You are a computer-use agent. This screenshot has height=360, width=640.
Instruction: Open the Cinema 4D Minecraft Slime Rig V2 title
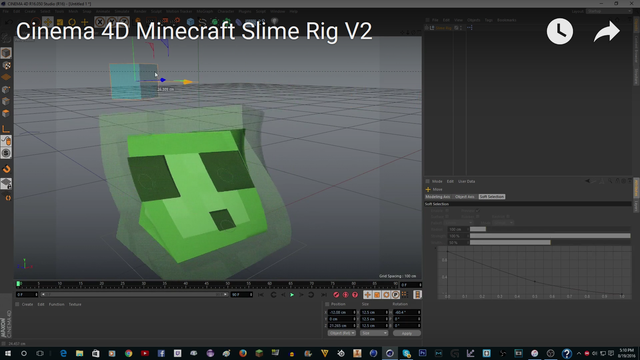pyautogui.click(x=194, y=31)
